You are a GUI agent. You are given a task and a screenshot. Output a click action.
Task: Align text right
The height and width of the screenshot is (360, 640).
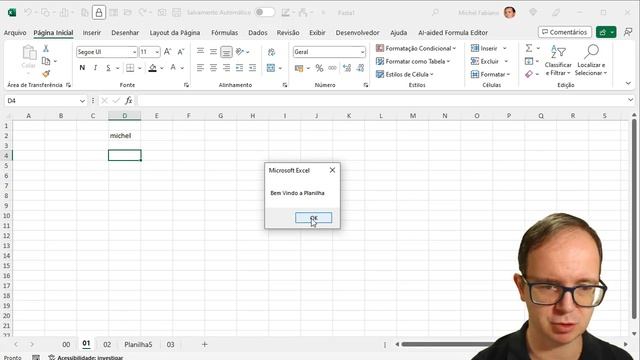coord(227,68)
